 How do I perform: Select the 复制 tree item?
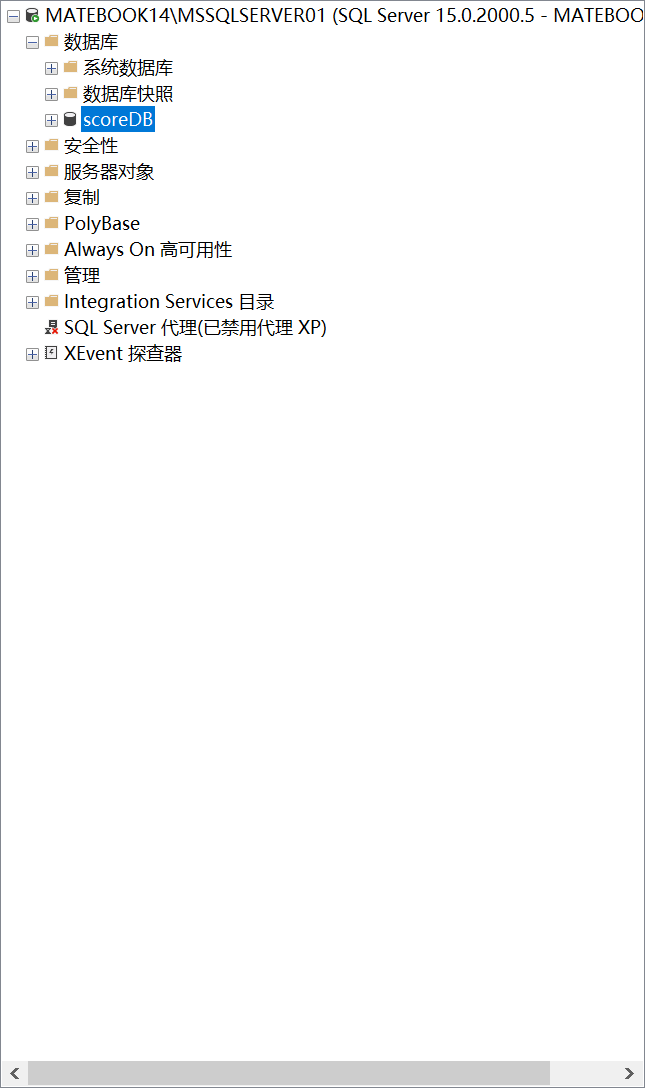82,197
